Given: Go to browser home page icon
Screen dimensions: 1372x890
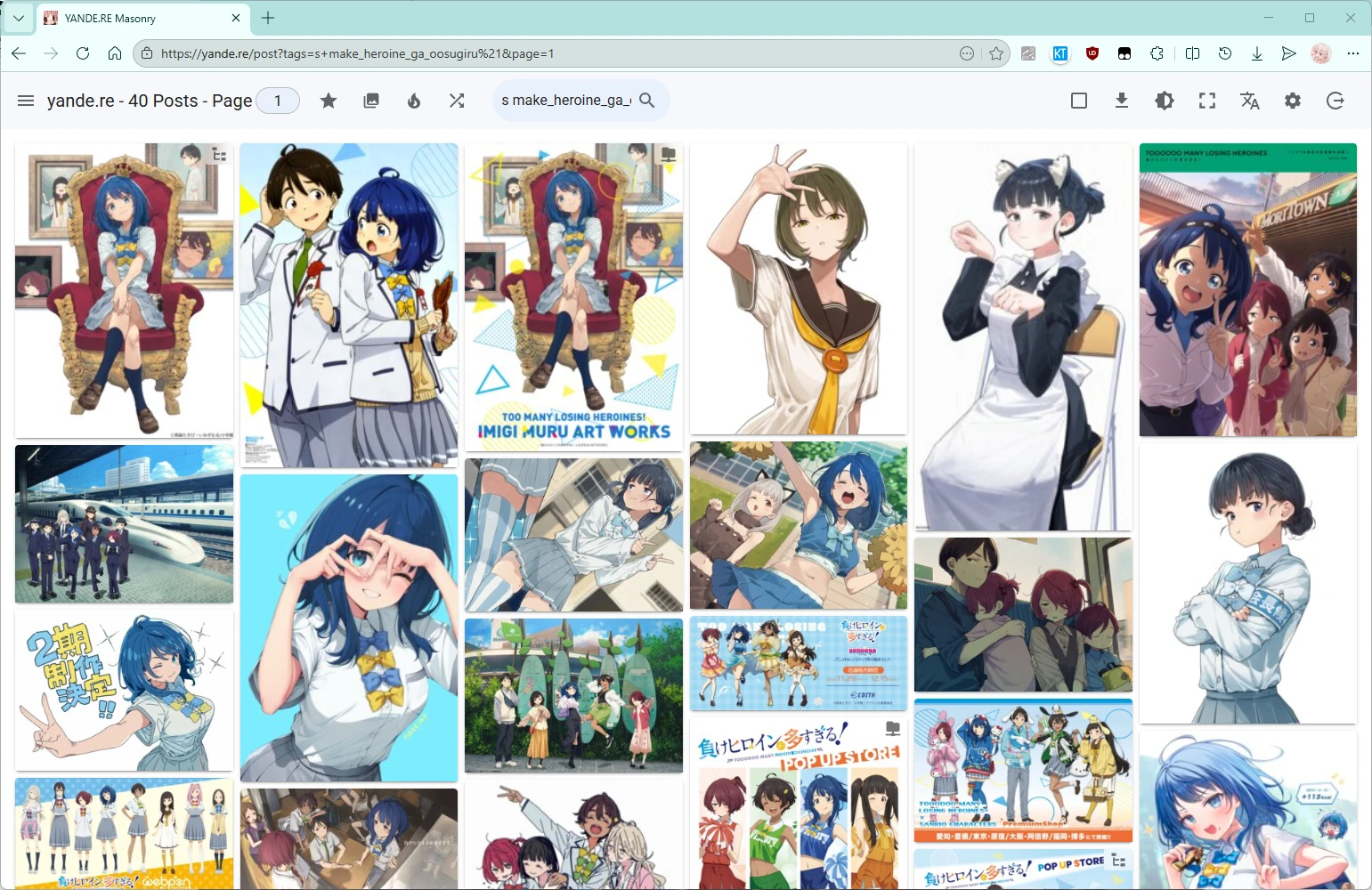Looking at the screenshot, I should coord(115,53).
